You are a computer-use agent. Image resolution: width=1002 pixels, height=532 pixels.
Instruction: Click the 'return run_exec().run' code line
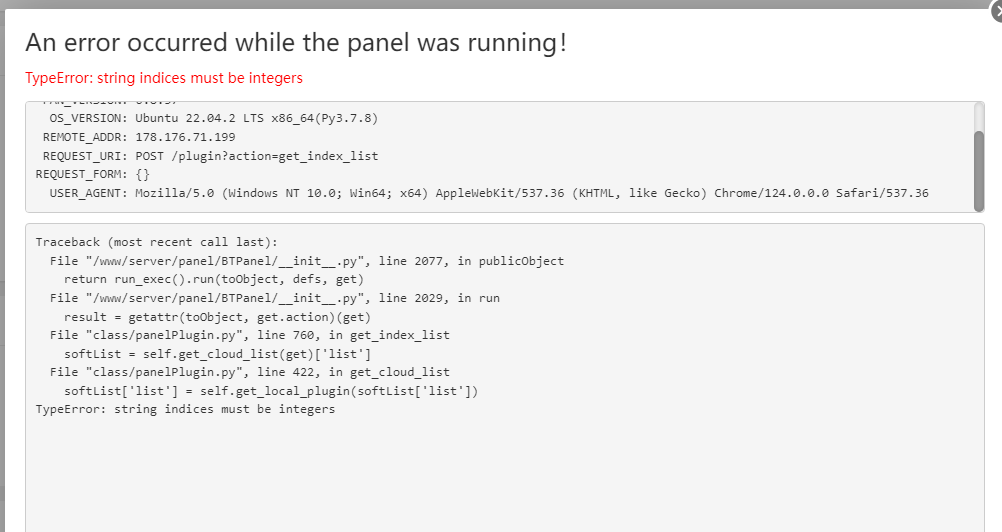coord(213,279)
